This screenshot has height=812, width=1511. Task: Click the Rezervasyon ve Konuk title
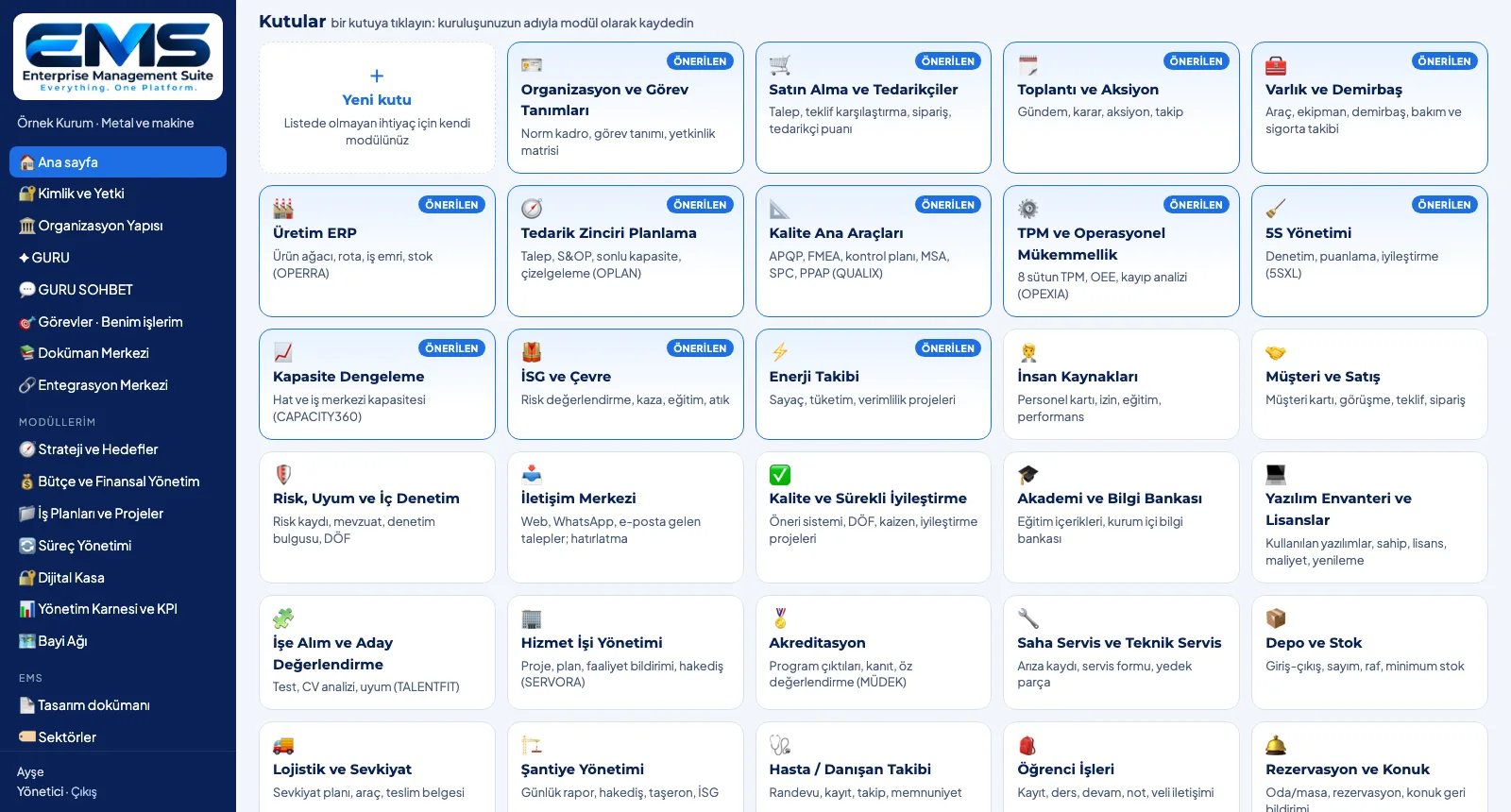click(x=1348, y=770)
